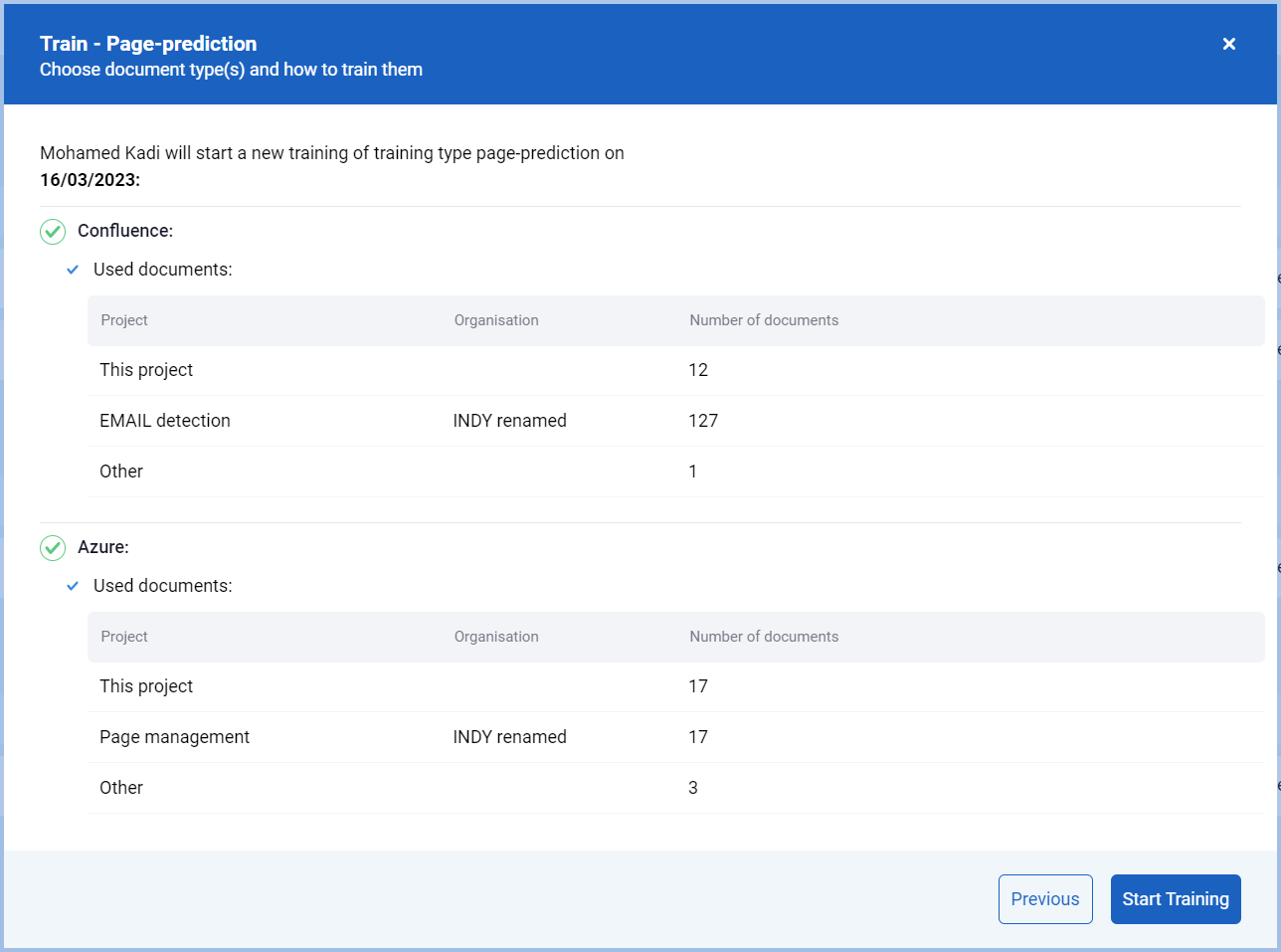Click the blue checkmark under Azure used documents

73,586
